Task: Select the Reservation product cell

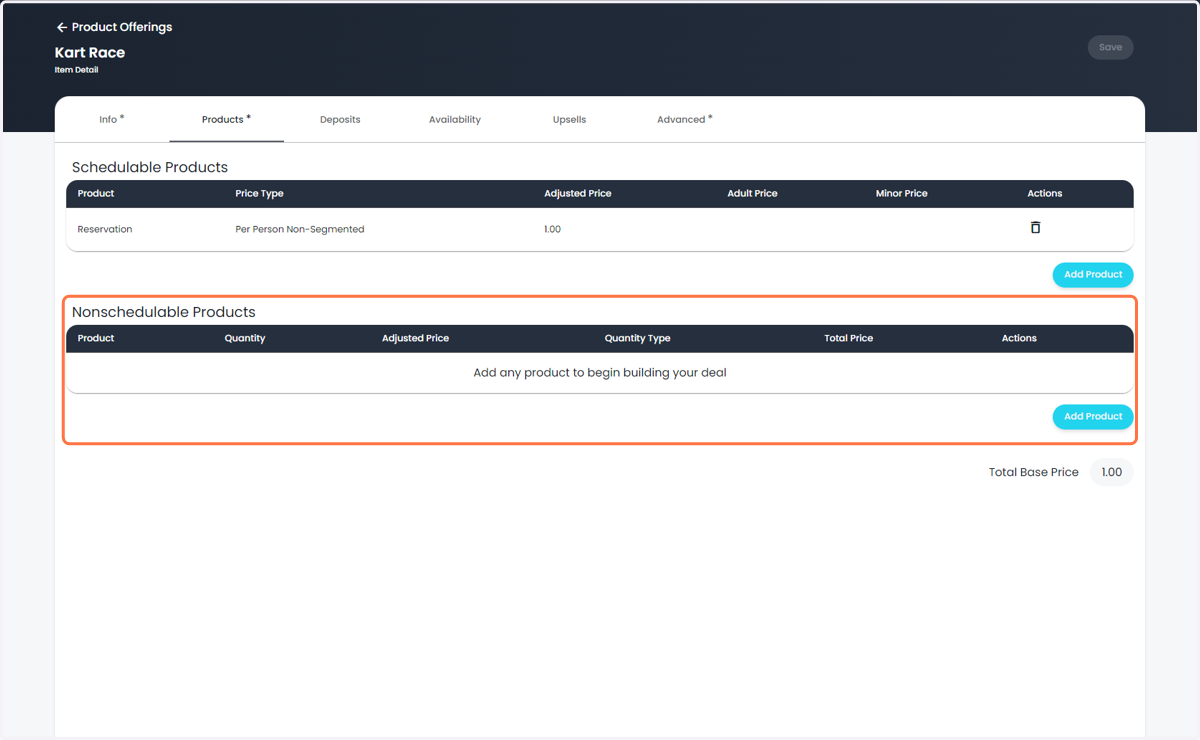Action: [105, 229]
